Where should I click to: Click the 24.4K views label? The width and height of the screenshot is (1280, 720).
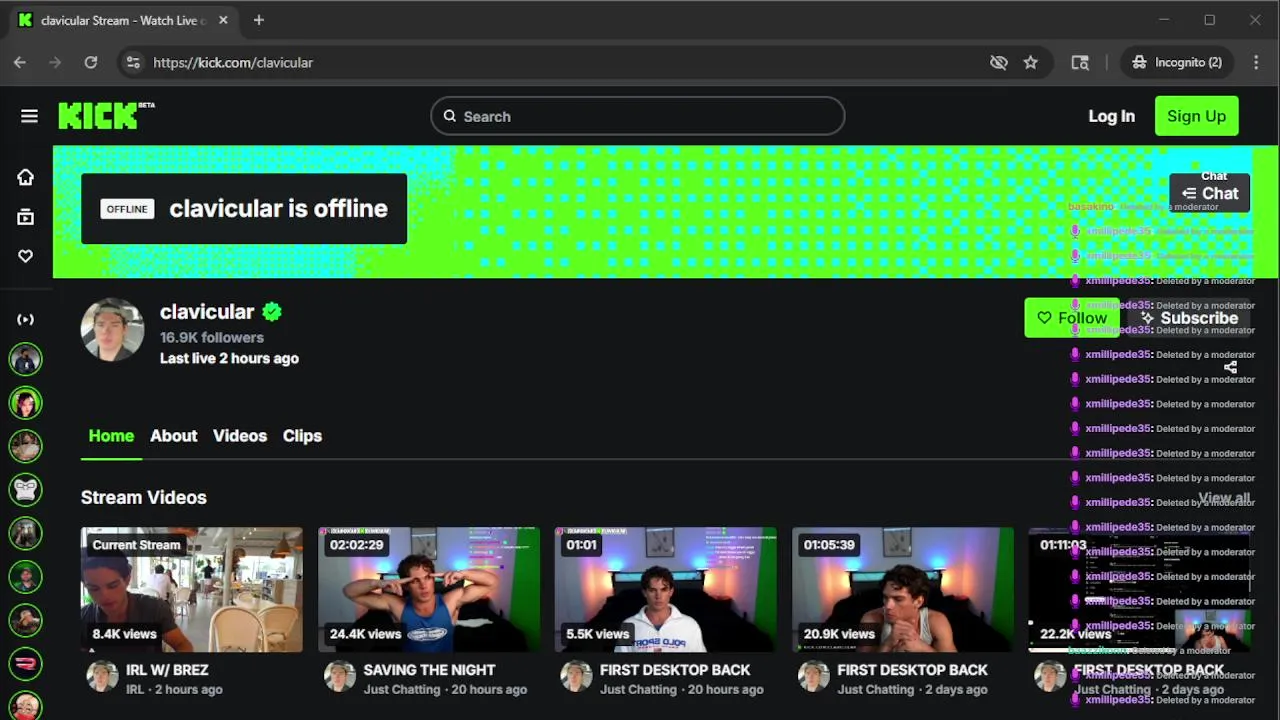pyautogui.click(x=365, y=634)
